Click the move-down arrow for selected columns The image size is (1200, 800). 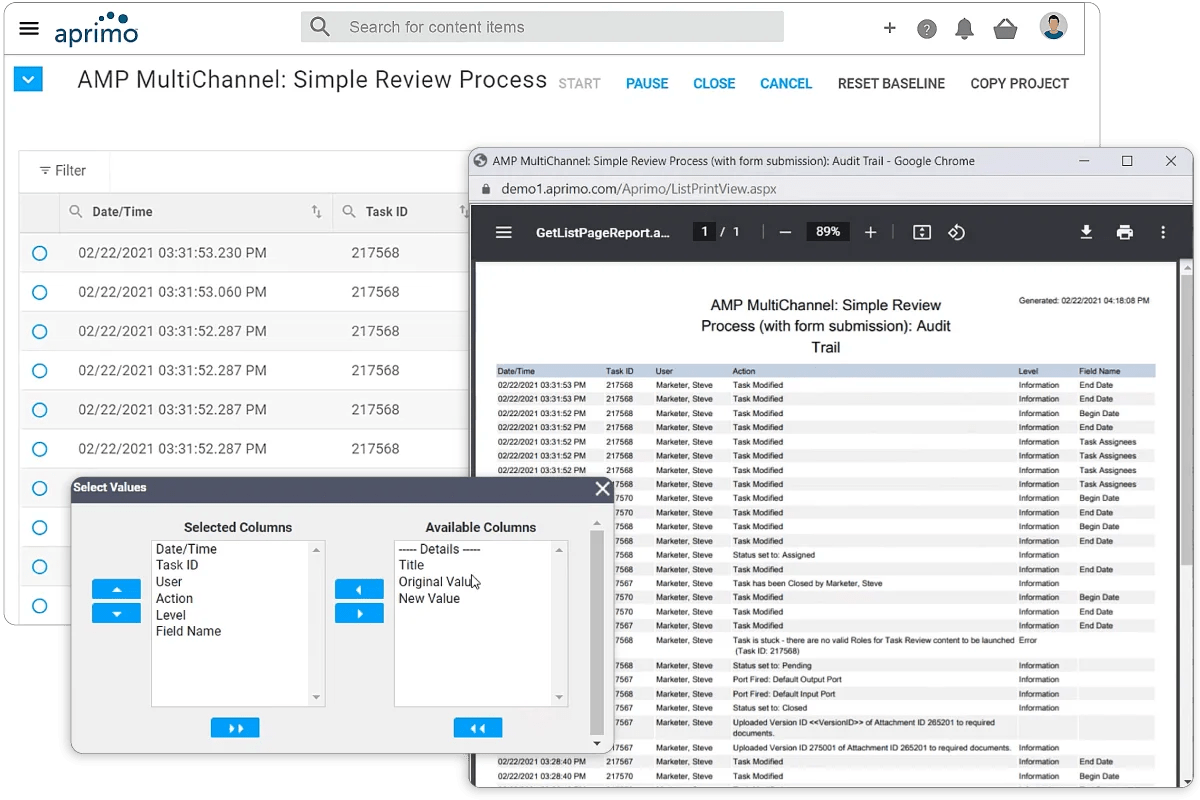coord(116,613)
